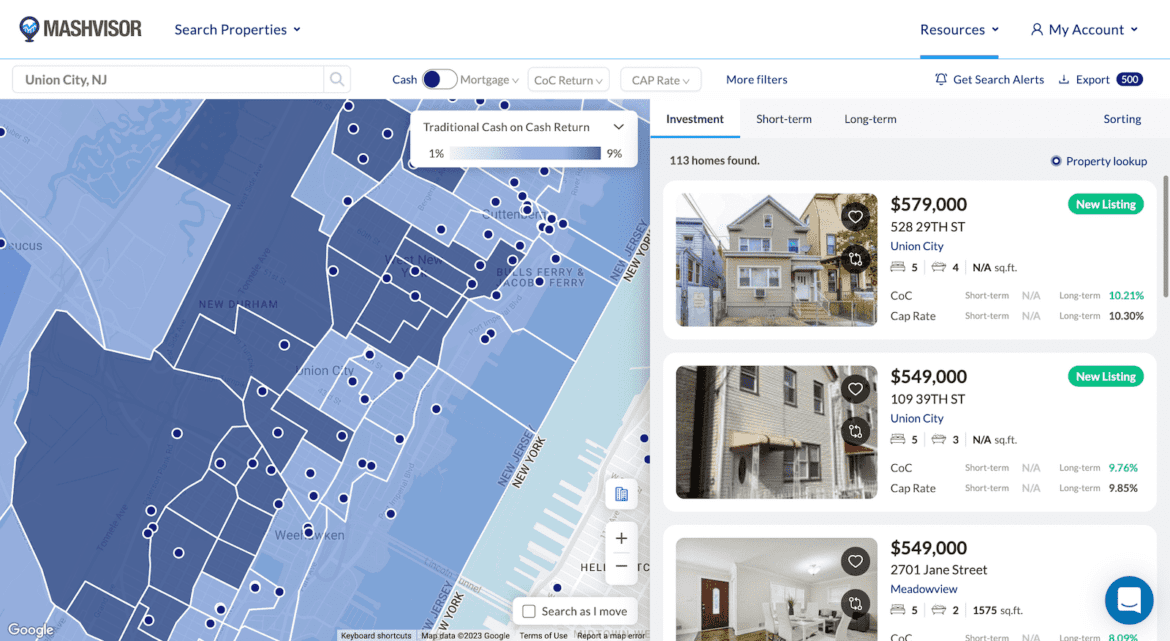The image size is (1170, 641).
Task: Open neighborhood analysis icon on 109 39TH ST card
Action: 855,431
